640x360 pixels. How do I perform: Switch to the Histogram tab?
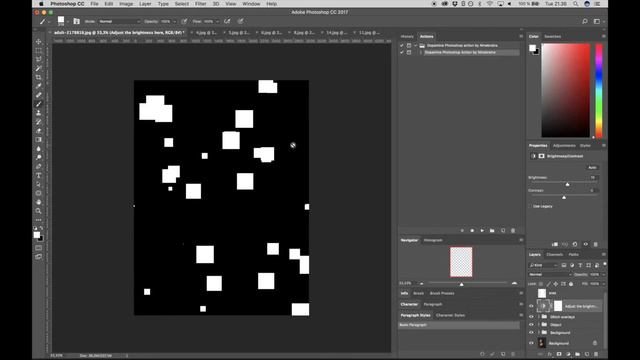(433, 240)
